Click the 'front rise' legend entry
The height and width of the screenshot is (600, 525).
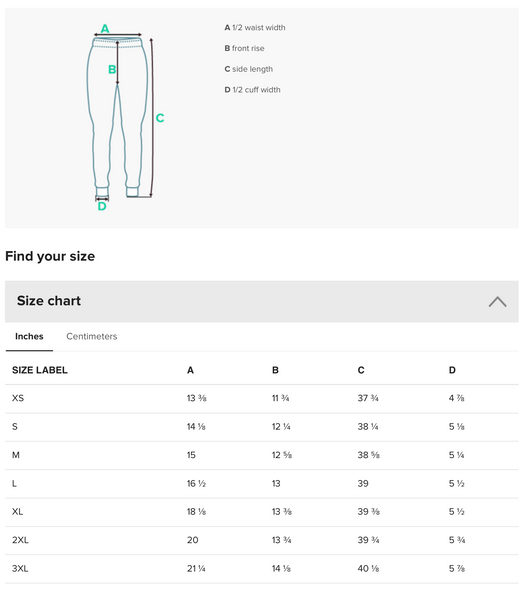tap(248, 48)
